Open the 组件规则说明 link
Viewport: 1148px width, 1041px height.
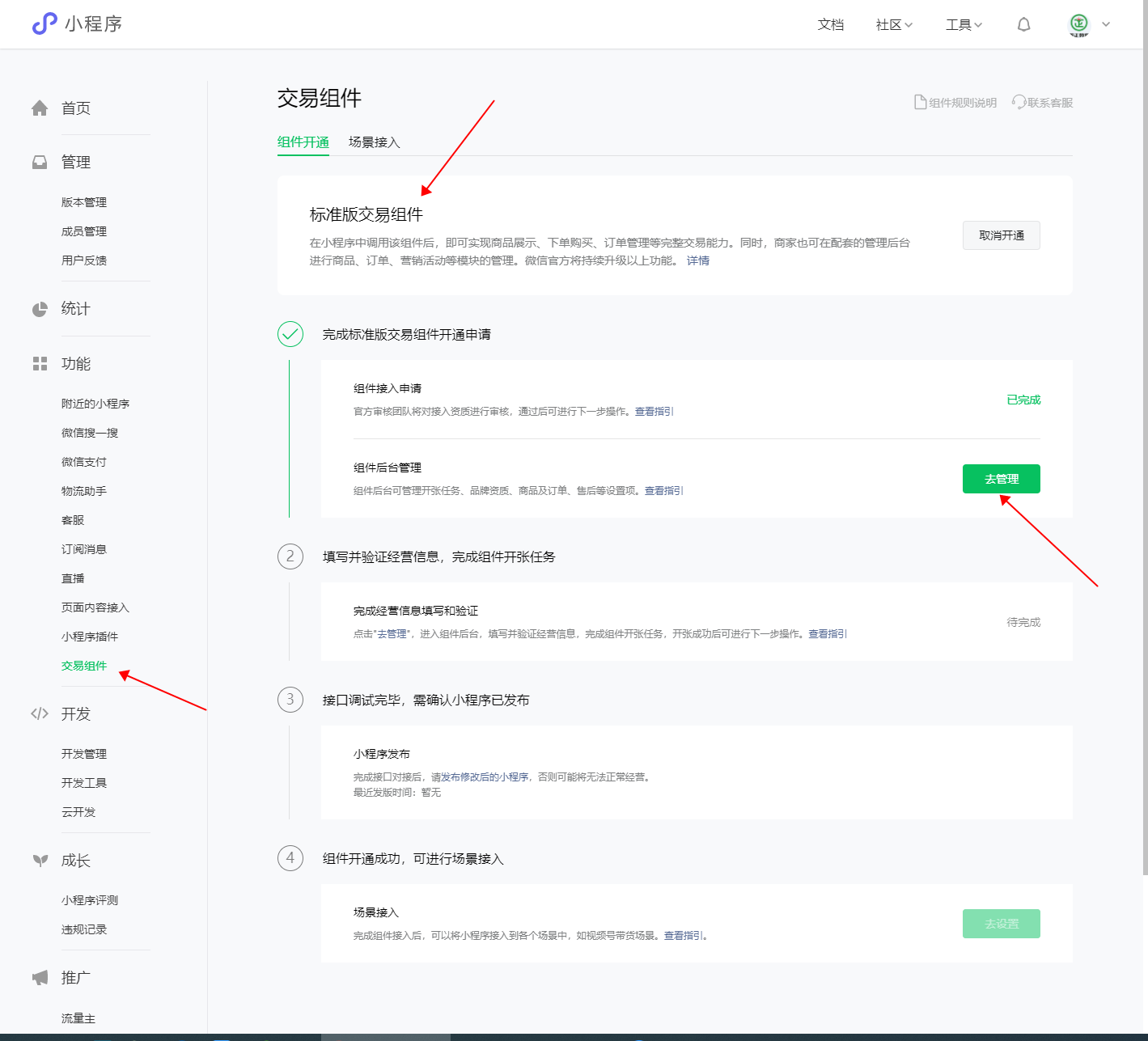[963, 103]
